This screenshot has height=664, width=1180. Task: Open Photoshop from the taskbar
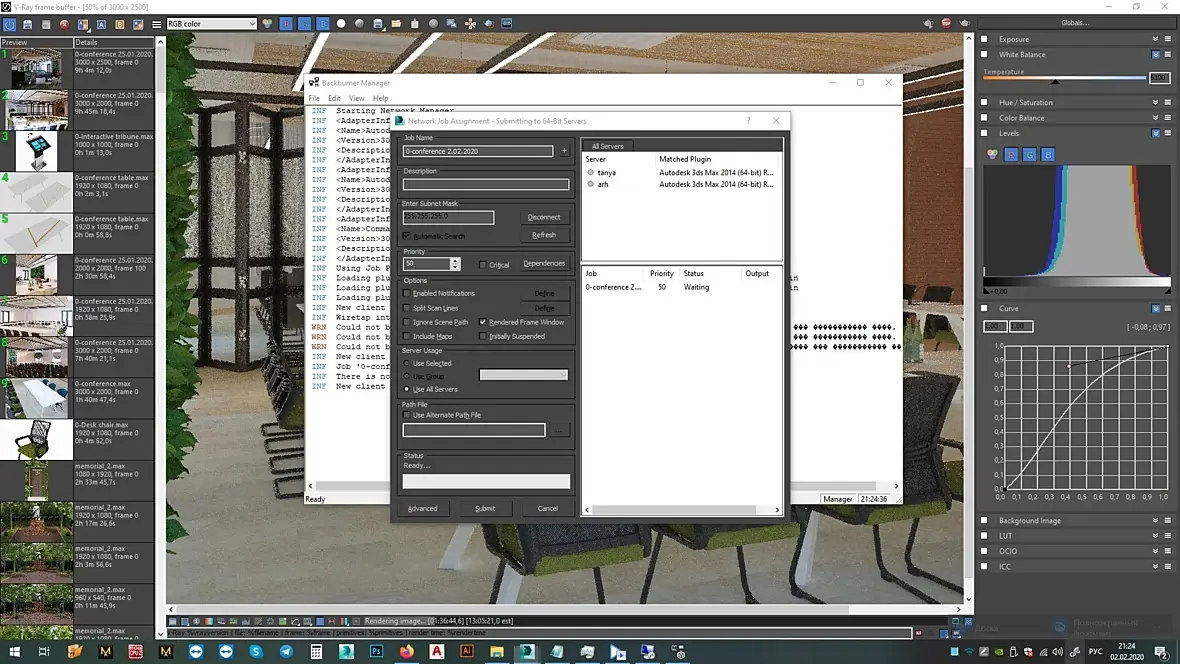(377, 652)
